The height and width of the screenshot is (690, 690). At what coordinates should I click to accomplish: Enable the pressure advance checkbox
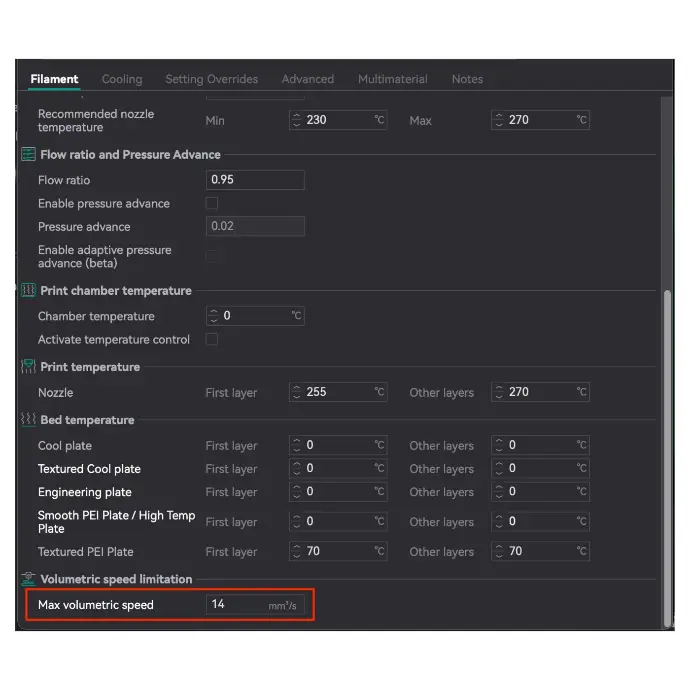click(x=212, y=204)
